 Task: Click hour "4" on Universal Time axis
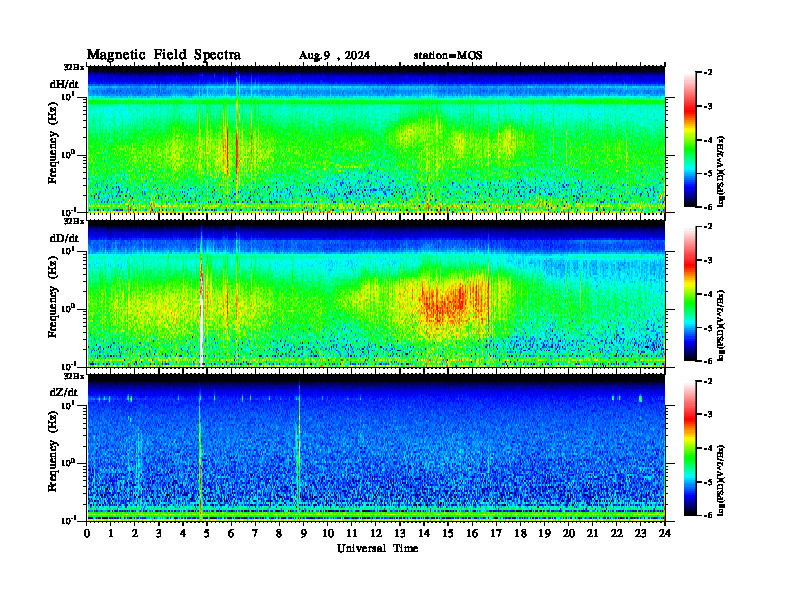pos(183,533)
